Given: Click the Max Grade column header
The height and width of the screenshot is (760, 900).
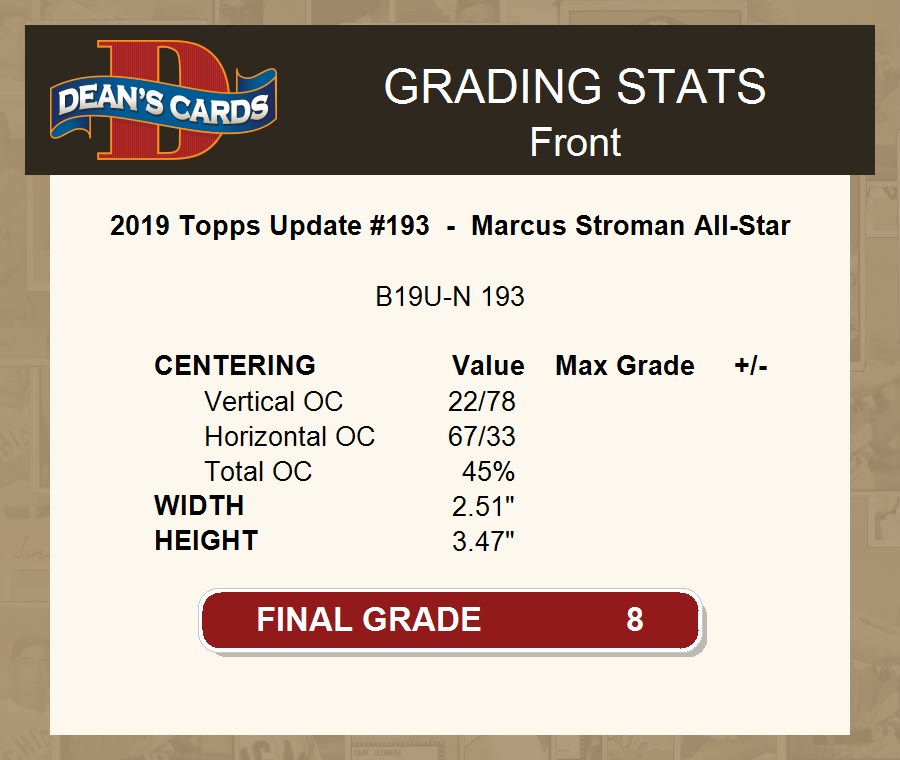Looking at the screenshot, I should (625, 366).
